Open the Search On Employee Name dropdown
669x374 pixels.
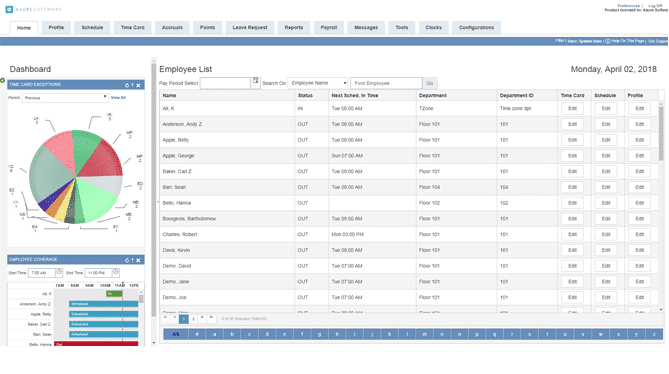318,83
